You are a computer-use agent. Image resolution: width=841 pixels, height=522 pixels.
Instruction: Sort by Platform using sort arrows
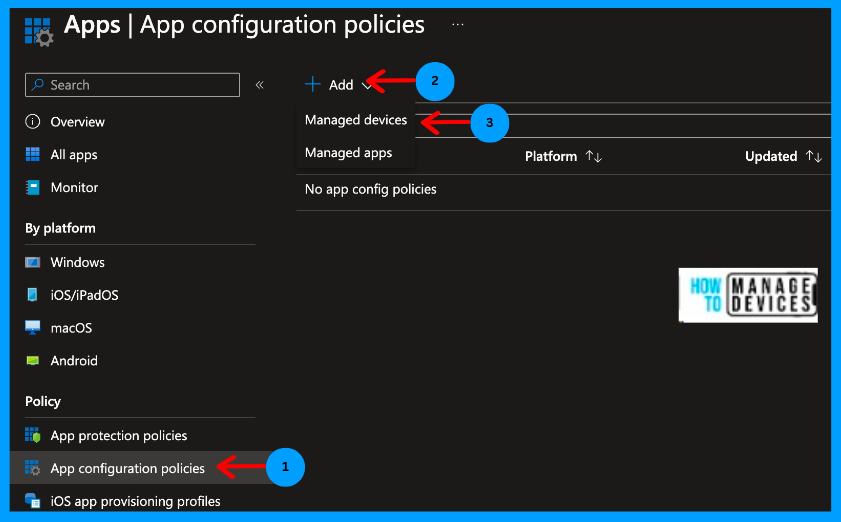[x=594, y=156]
